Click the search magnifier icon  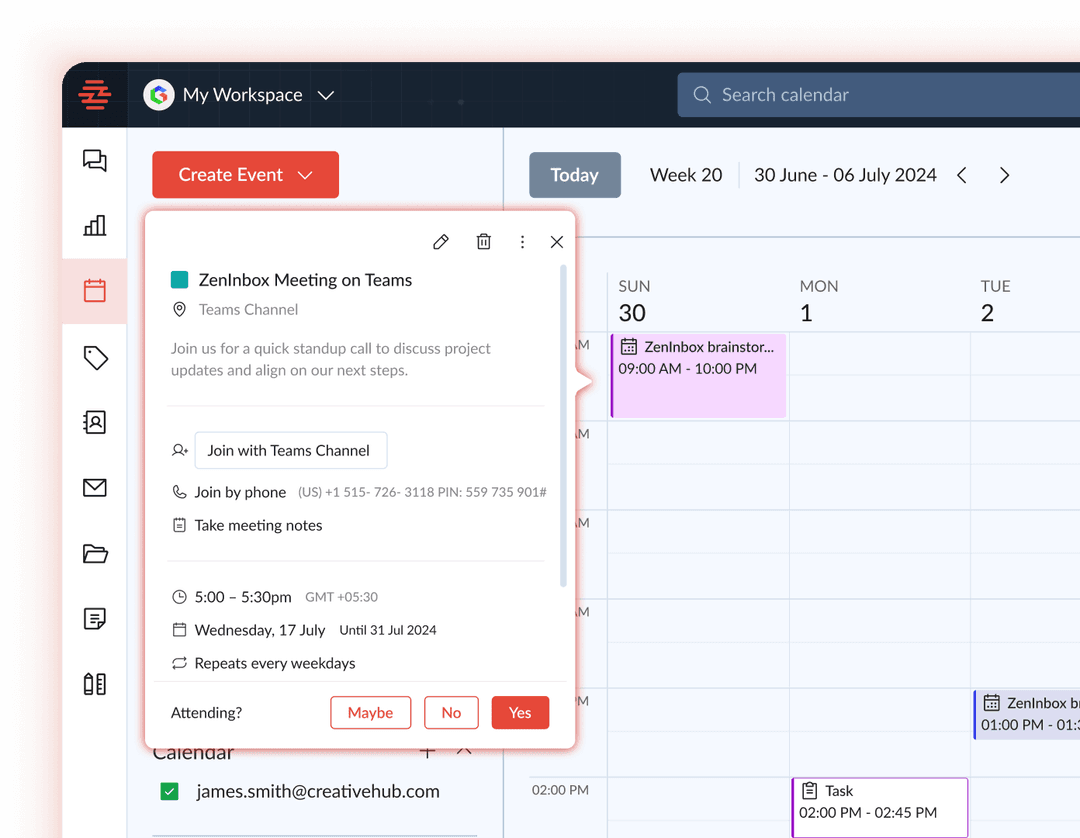point(702,95)
